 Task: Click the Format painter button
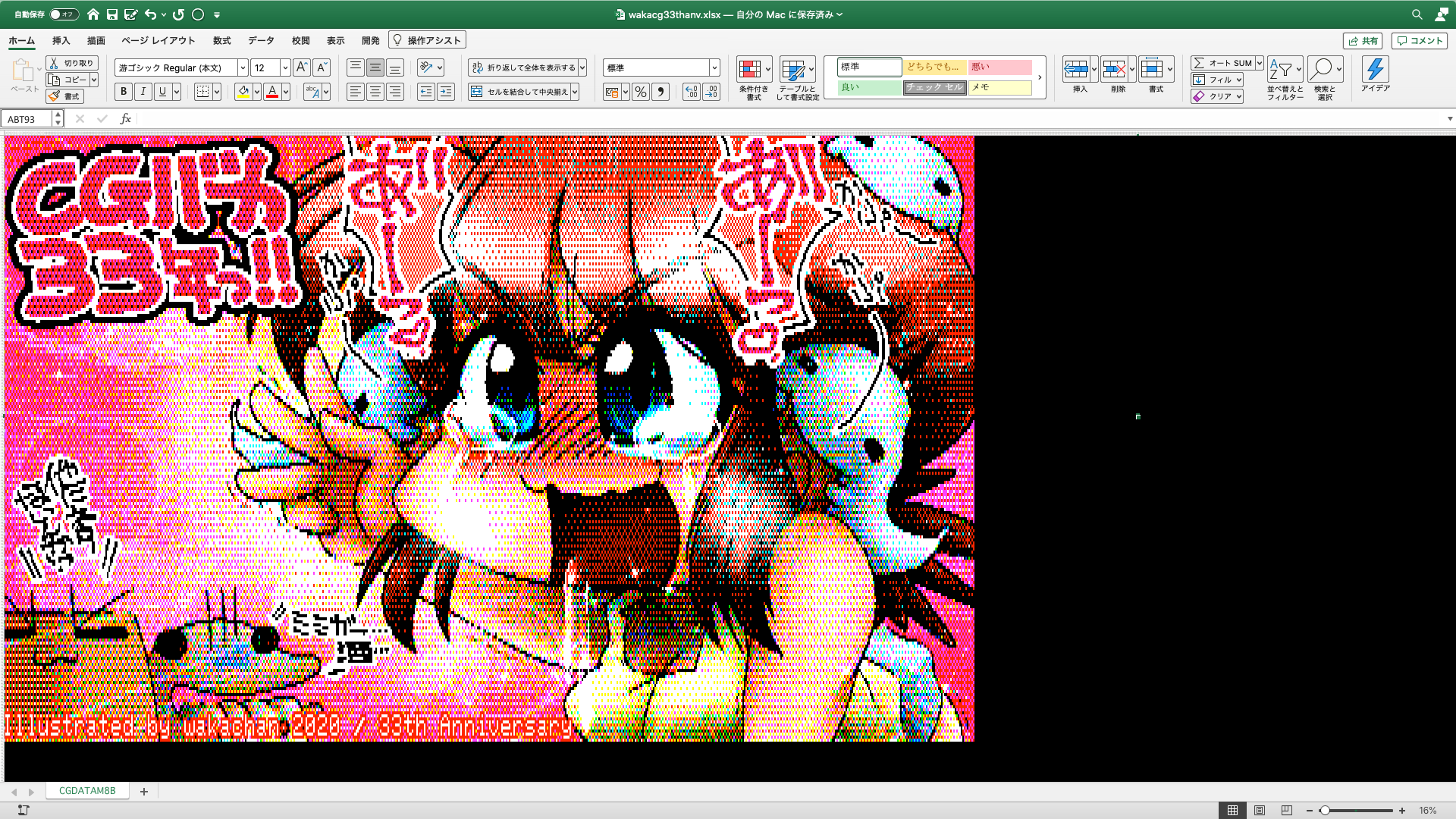coord(65,96)
